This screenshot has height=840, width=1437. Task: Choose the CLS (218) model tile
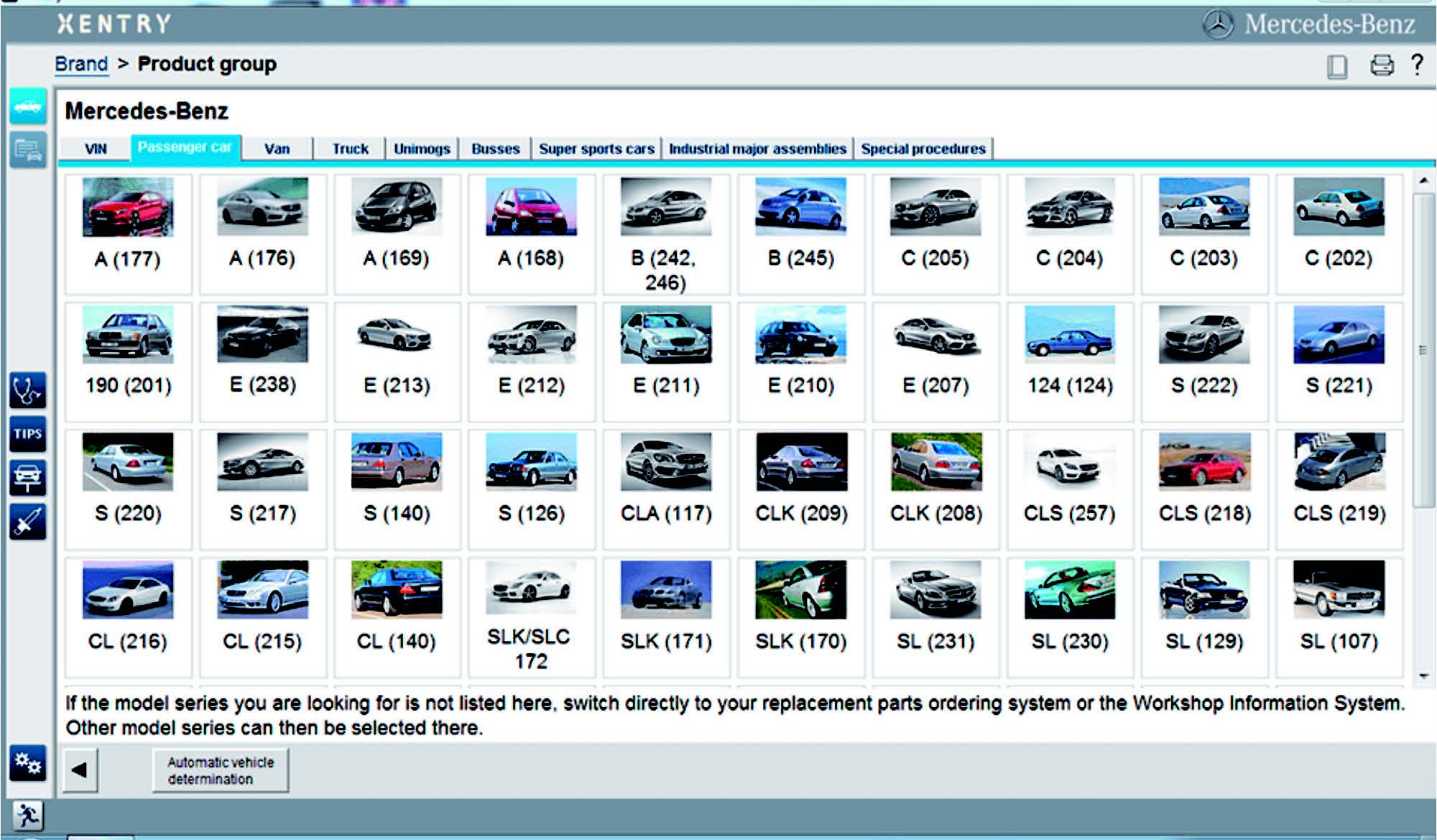pyautogui.click(x=1204, y=490)
